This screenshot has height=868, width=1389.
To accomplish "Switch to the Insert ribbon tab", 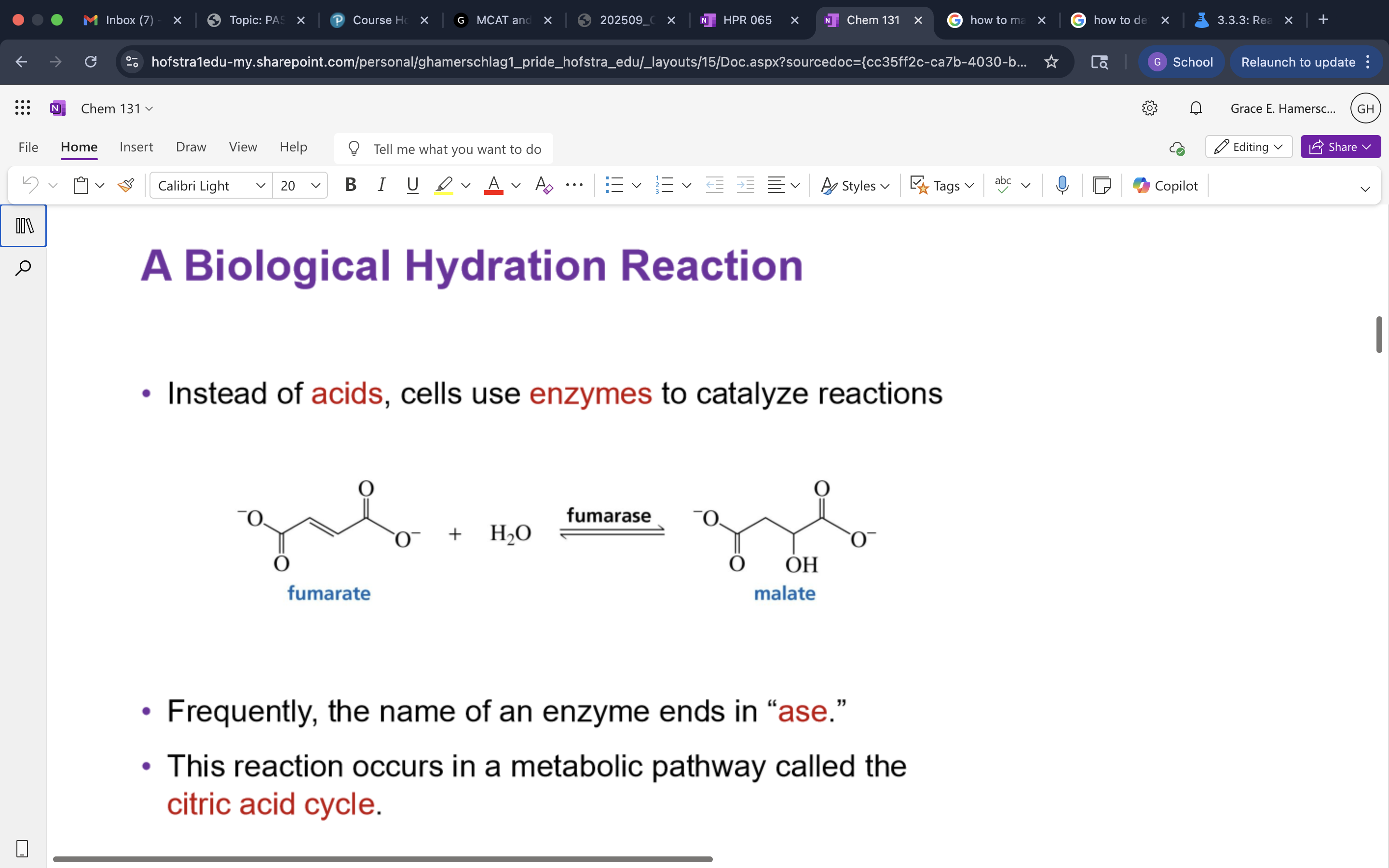I will click(x=136, y=147).
